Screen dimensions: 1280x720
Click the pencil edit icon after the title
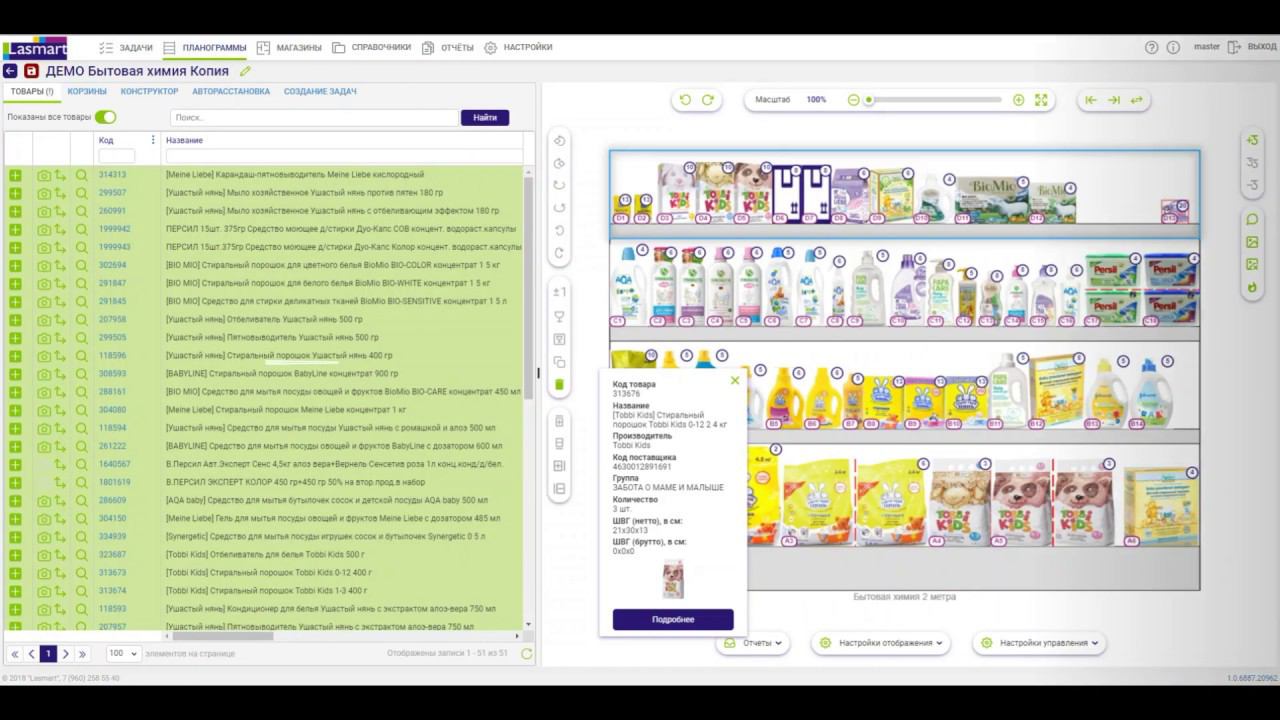pos(245,71)
